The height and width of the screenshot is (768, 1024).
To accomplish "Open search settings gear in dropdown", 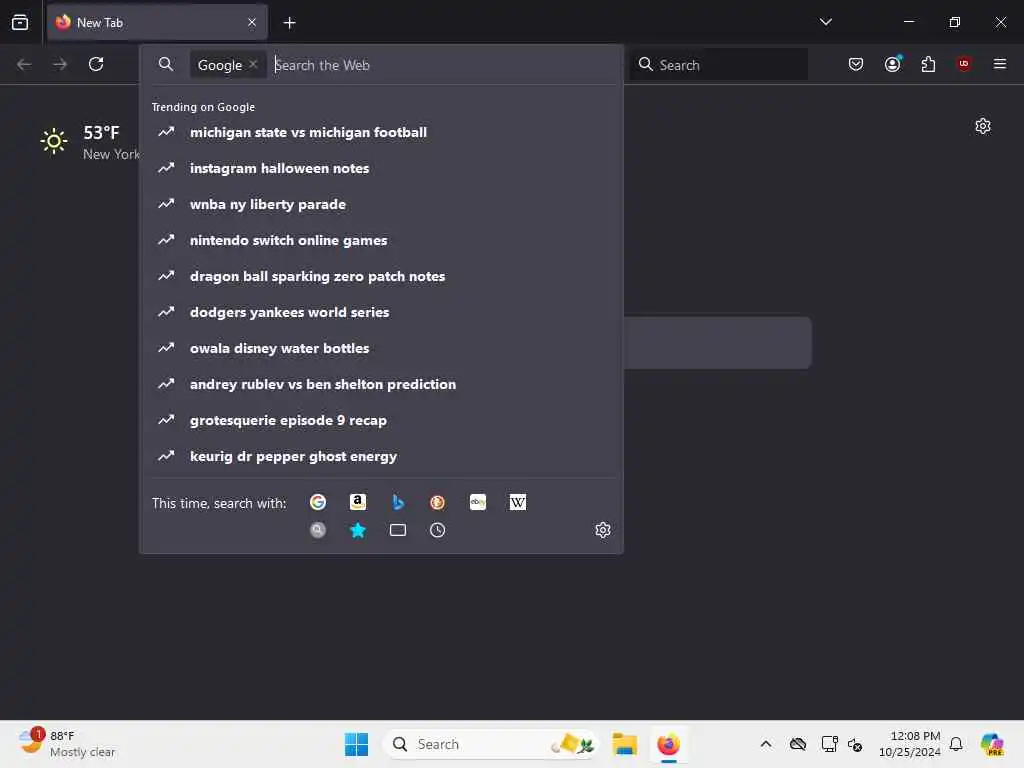I will (603, 530).
